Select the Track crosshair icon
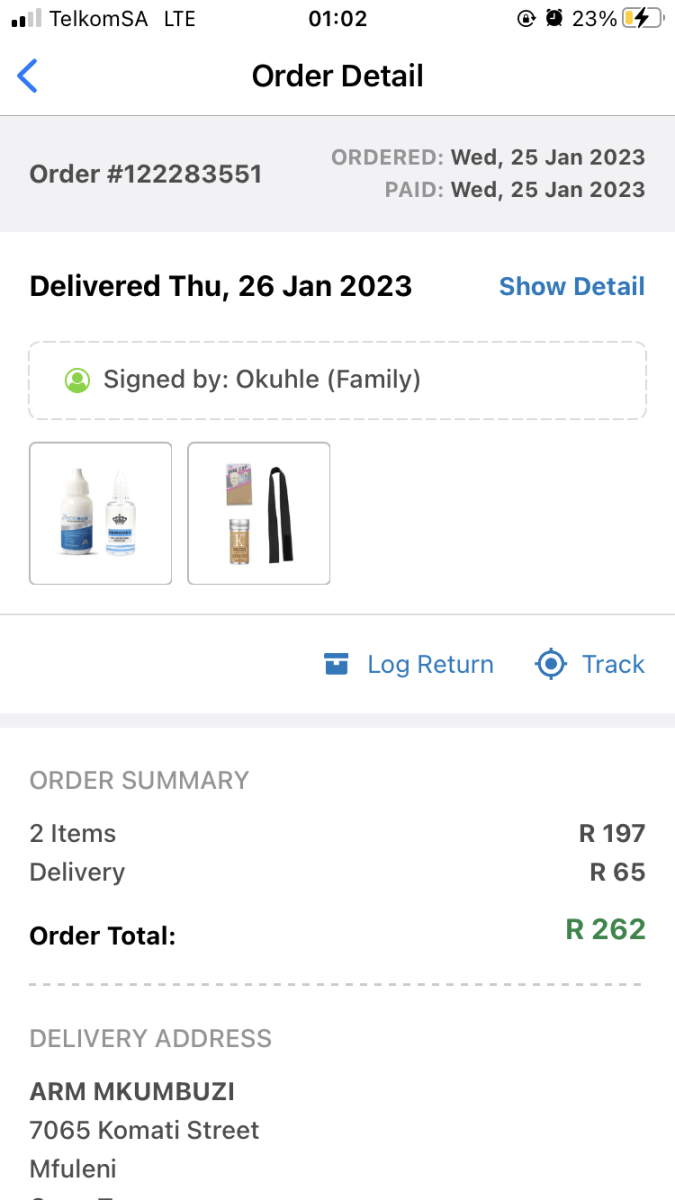This screenshot has height=1200, width=675. [x=549, y=663]
